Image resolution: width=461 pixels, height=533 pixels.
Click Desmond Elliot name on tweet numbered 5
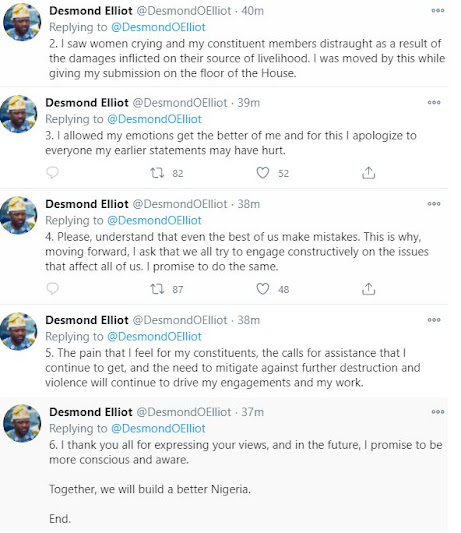pos(87,320)
